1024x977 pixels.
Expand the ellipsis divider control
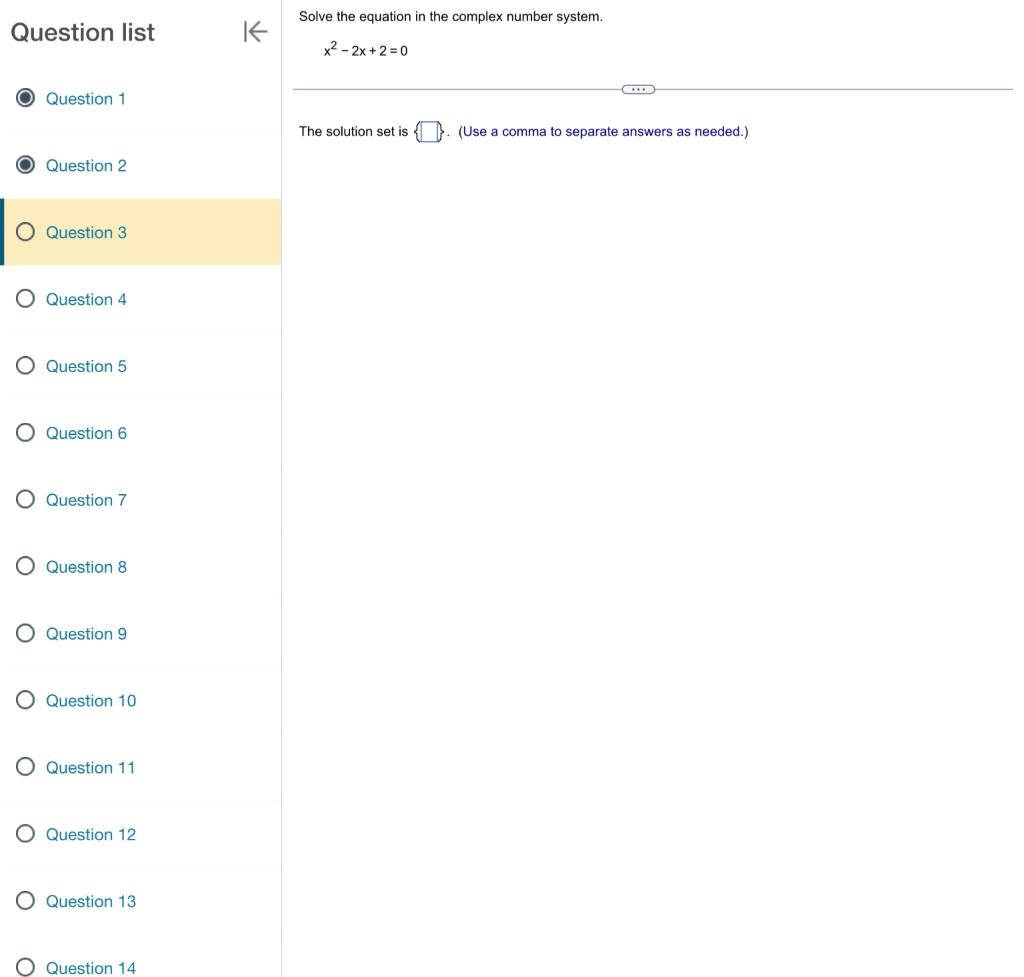coord(639,89)
